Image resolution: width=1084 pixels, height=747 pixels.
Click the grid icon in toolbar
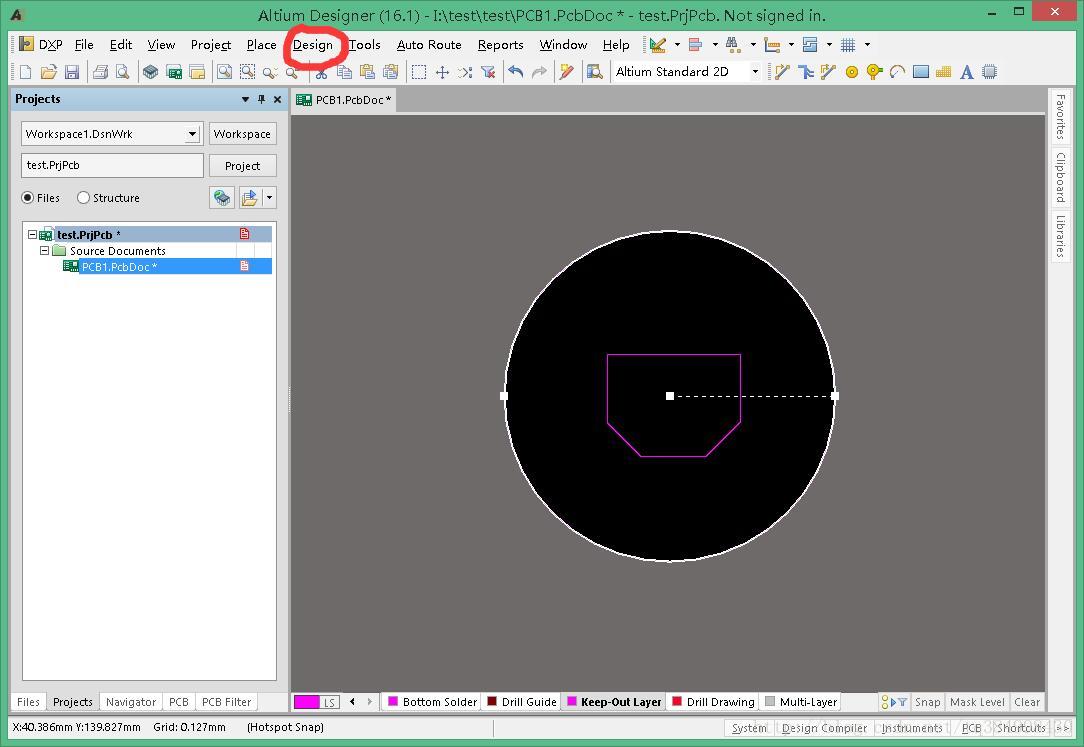[848, 45]
